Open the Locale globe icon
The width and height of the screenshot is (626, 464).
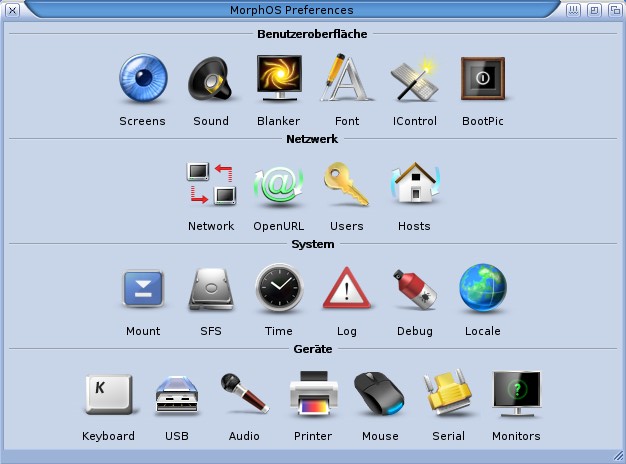tap(483, 288)
